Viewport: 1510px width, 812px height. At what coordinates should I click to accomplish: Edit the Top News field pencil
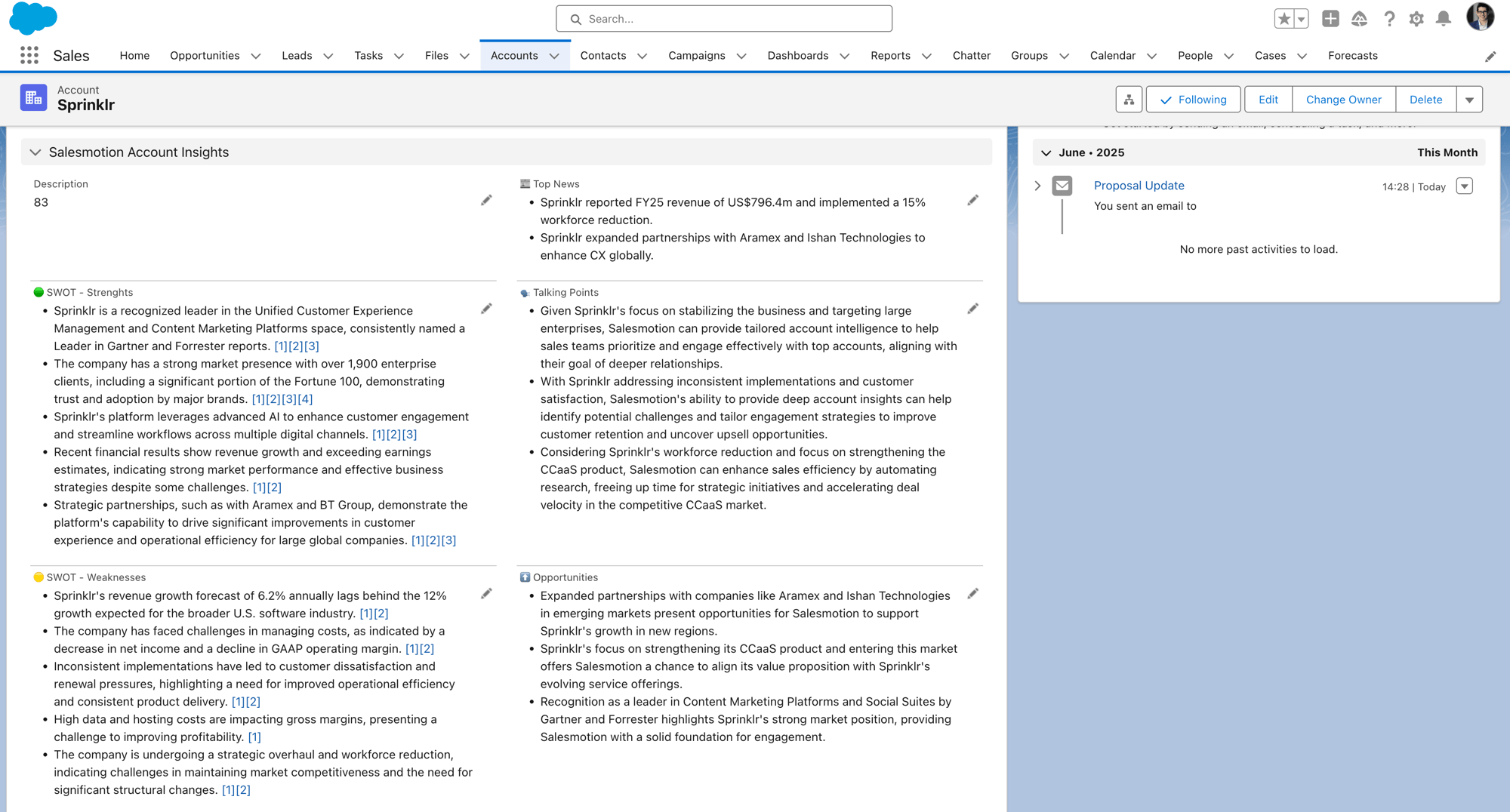pos(972,200)
